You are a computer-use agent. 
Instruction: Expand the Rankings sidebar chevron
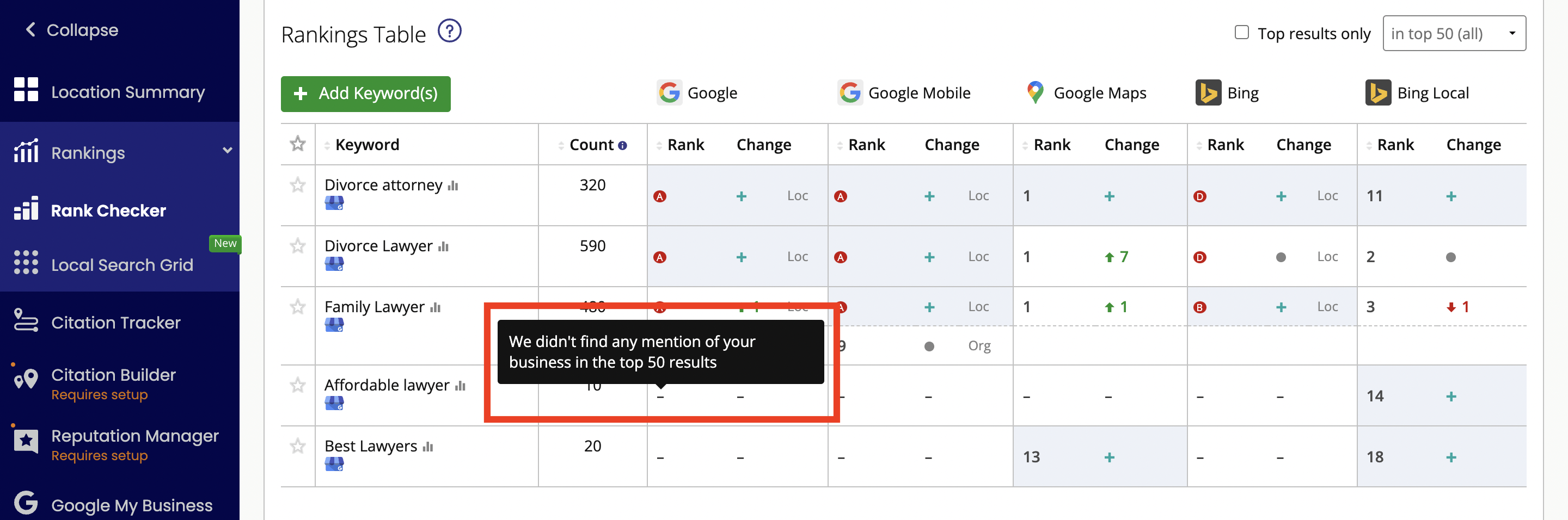click(227, 151)
